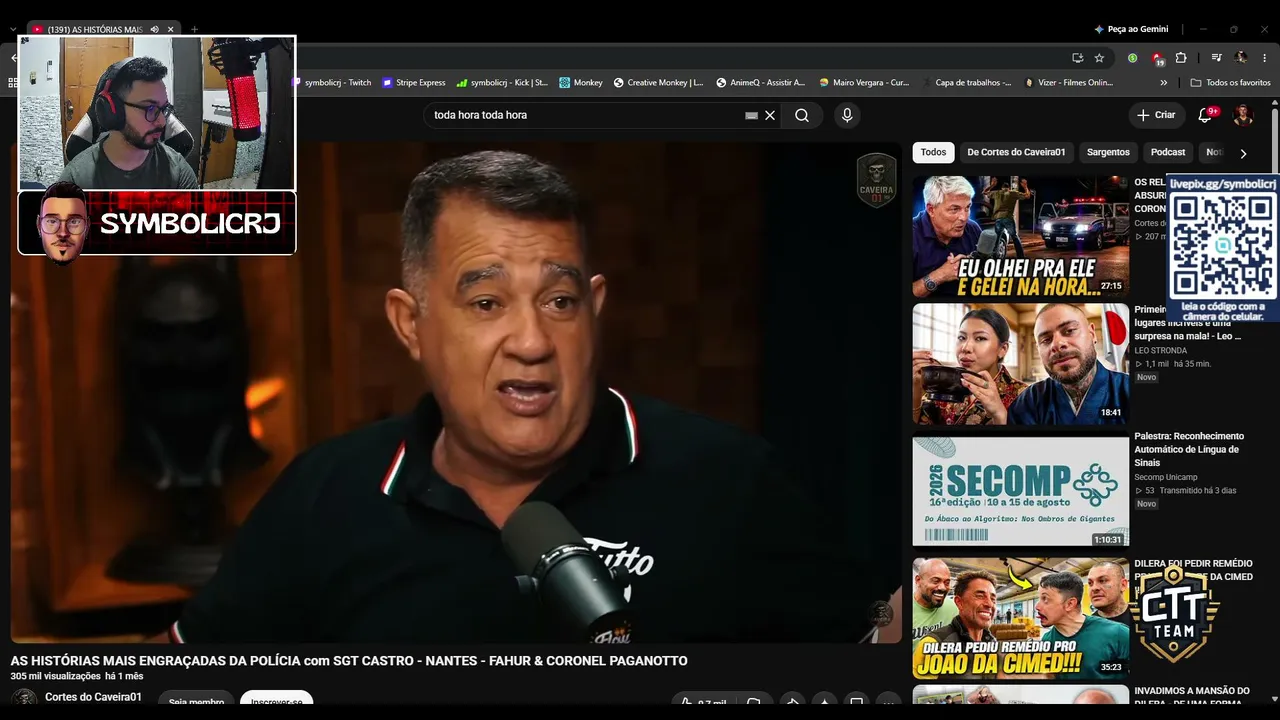
Task: Open the red extension with badge 19
Action: [1157, 58]
